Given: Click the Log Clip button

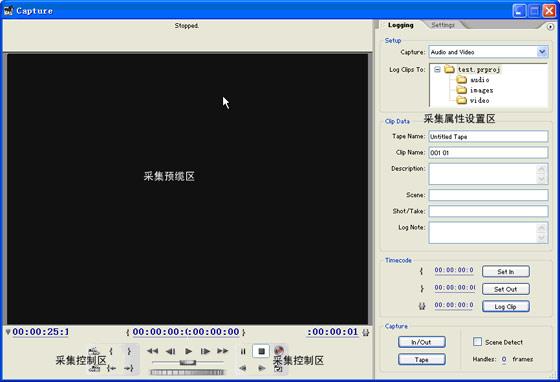Looking at the screenshot, I should [506, 307].
